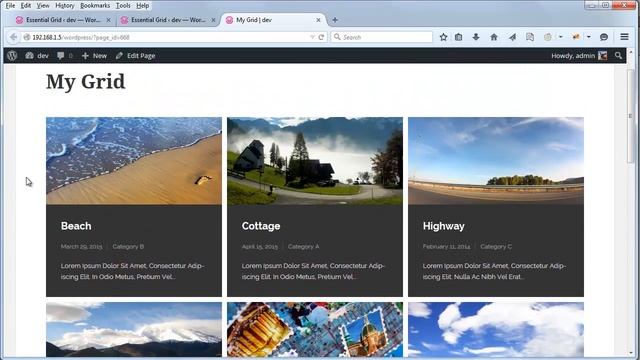Open the View menu

(43, 5)
